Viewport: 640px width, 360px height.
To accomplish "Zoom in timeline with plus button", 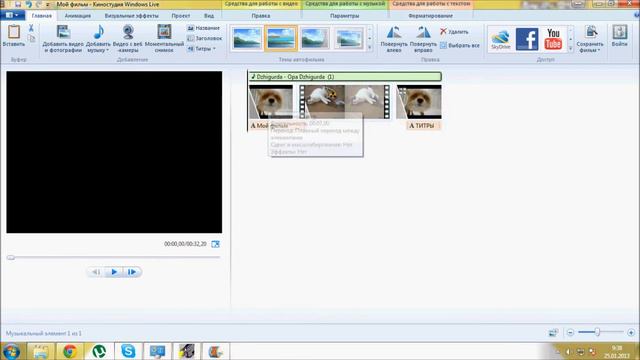I will coord(631,333).
